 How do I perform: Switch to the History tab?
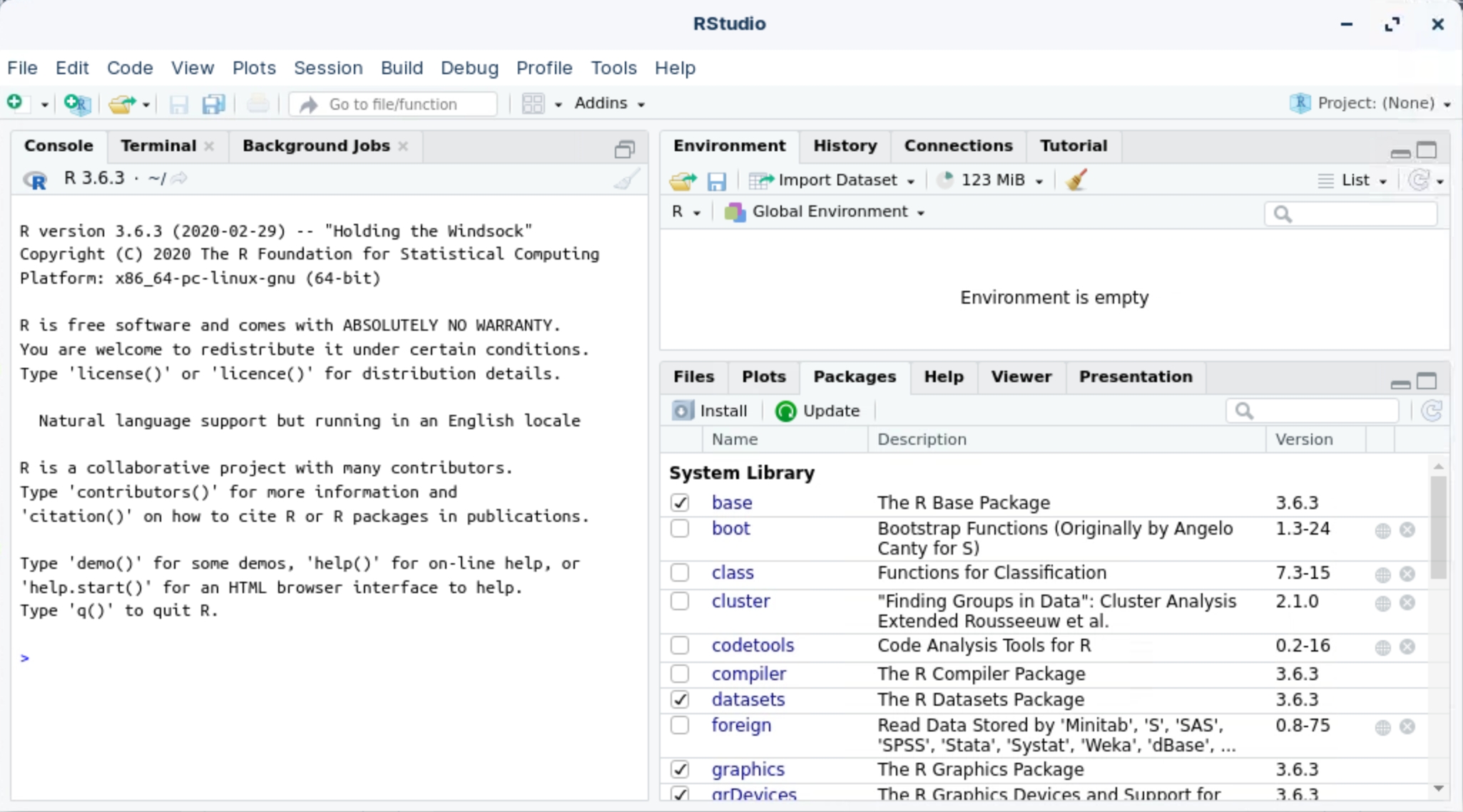845,145
